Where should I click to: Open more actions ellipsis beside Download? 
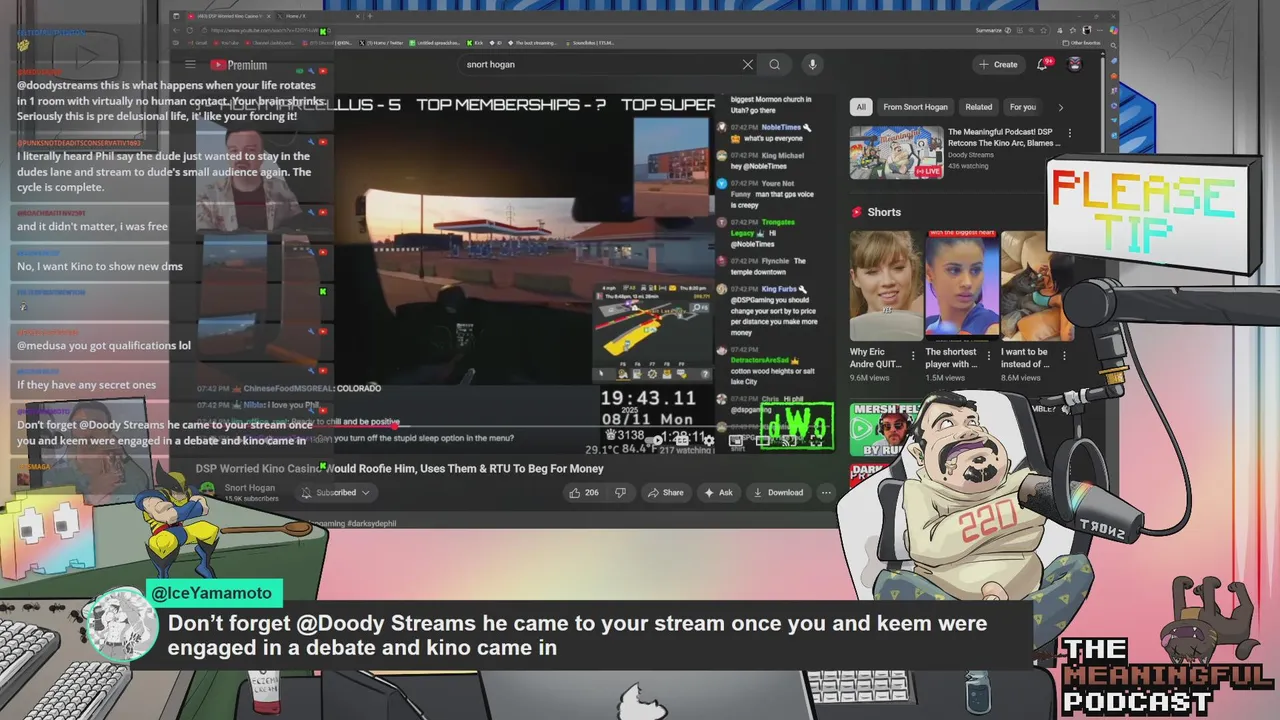[826, 492]
